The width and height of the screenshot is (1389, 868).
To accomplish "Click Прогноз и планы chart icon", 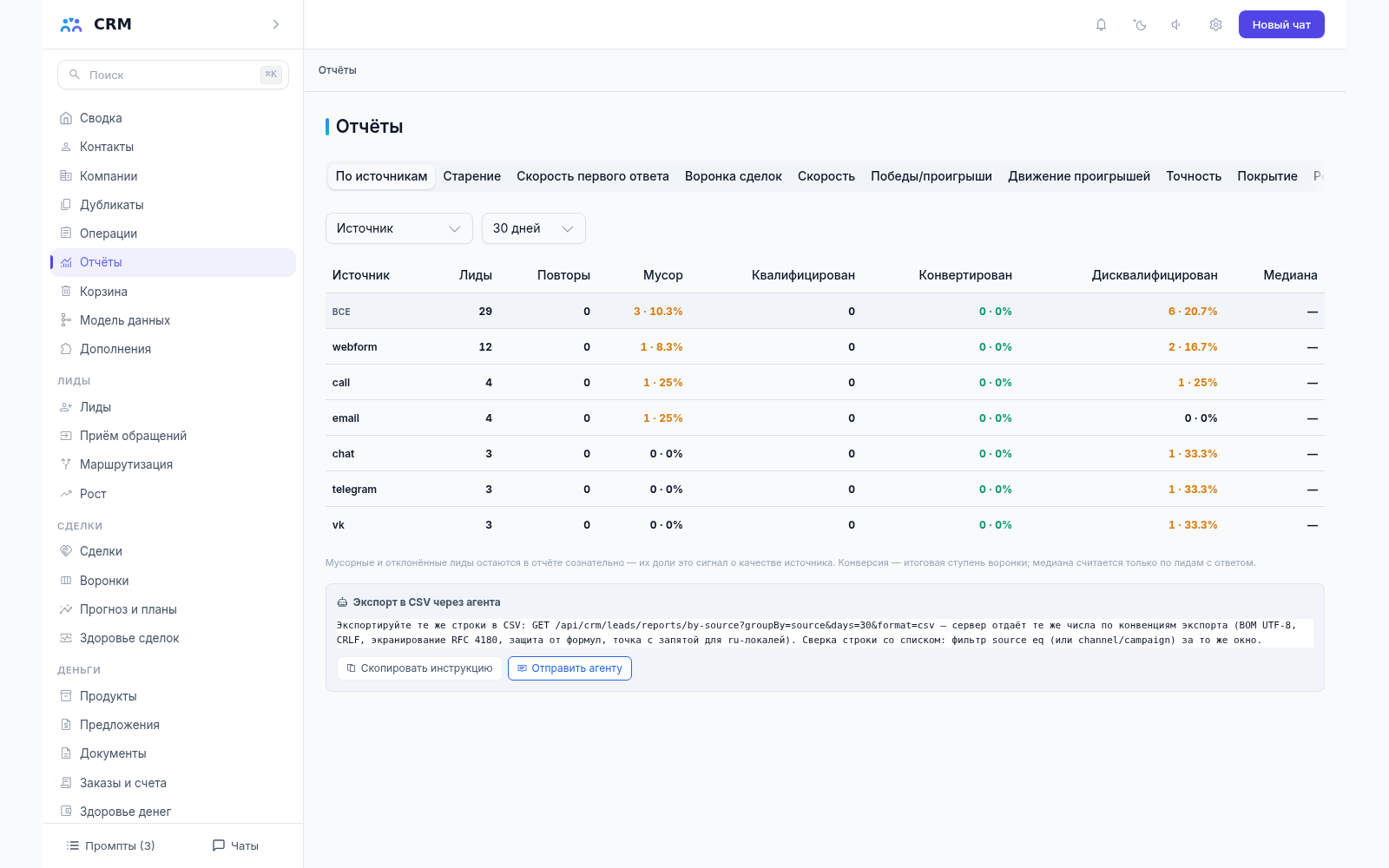I will point(66,609).
